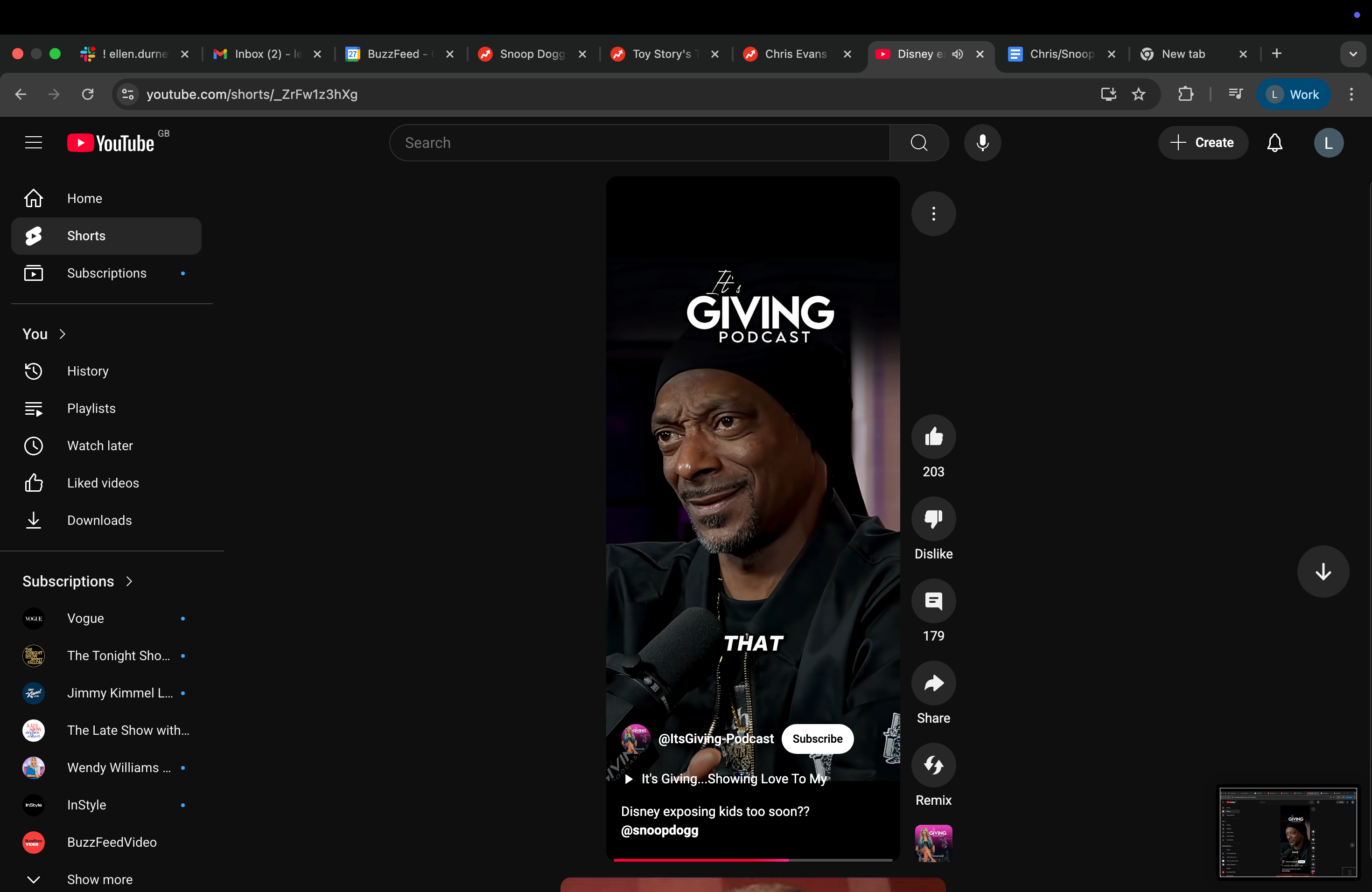Screen dimensions: 1372x892
Task: Open YouTube notifications bell
Action: coord(1275,142)
